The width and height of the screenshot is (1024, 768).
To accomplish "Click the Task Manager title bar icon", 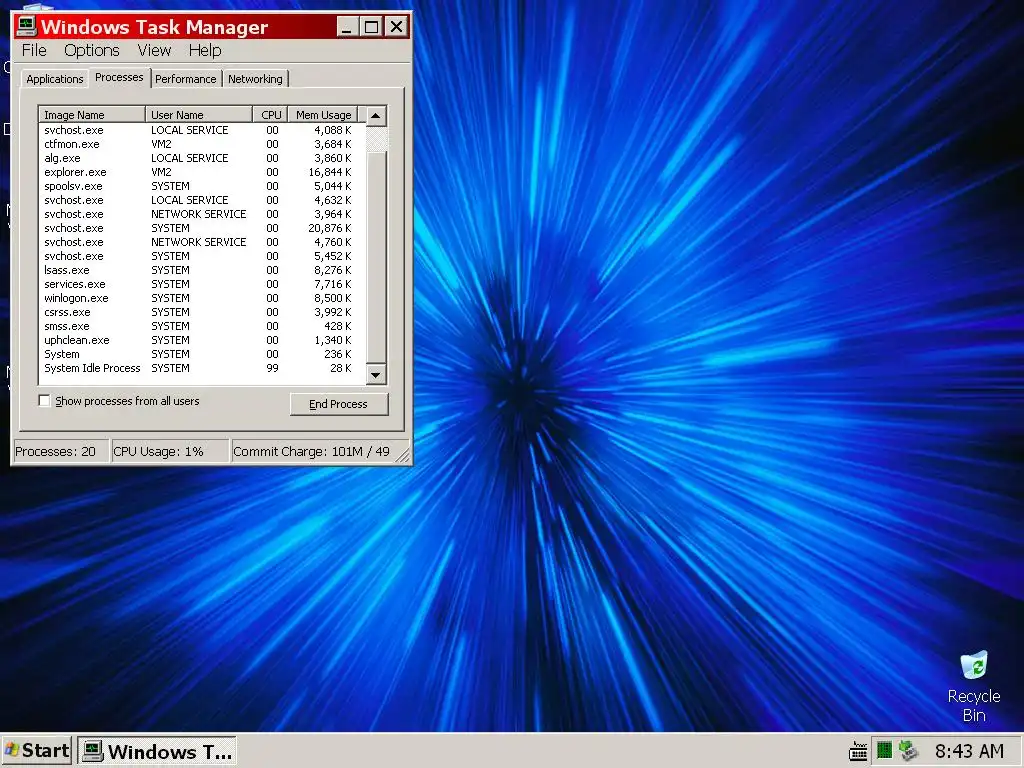I will [26, 26].
